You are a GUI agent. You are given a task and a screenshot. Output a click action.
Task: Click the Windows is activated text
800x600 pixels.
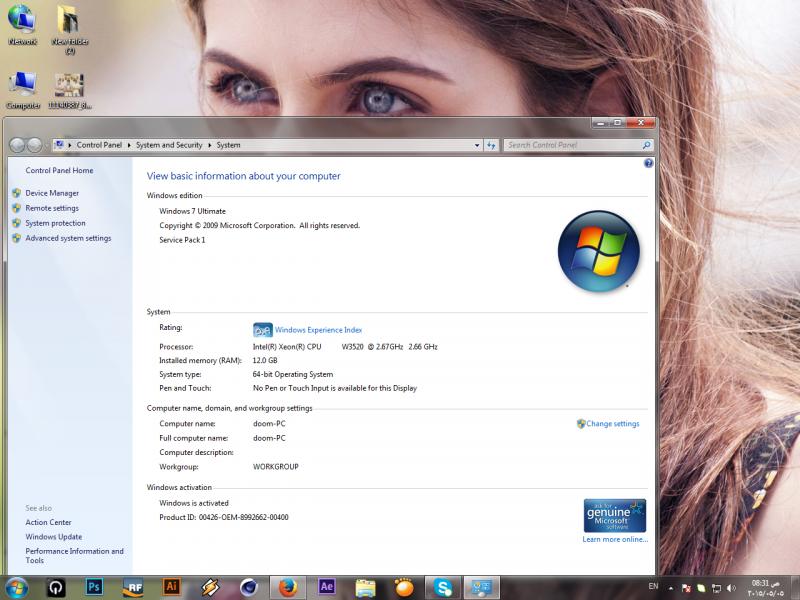[194, 503]
